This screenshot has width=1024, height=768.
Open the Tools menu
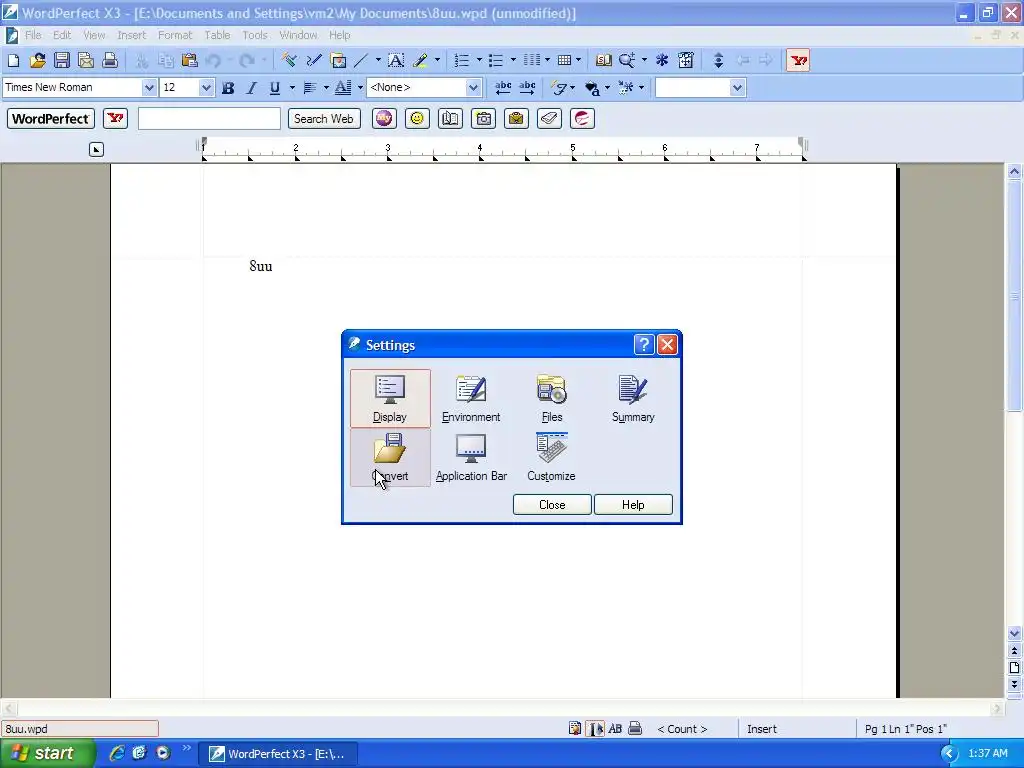click(255, 35)
